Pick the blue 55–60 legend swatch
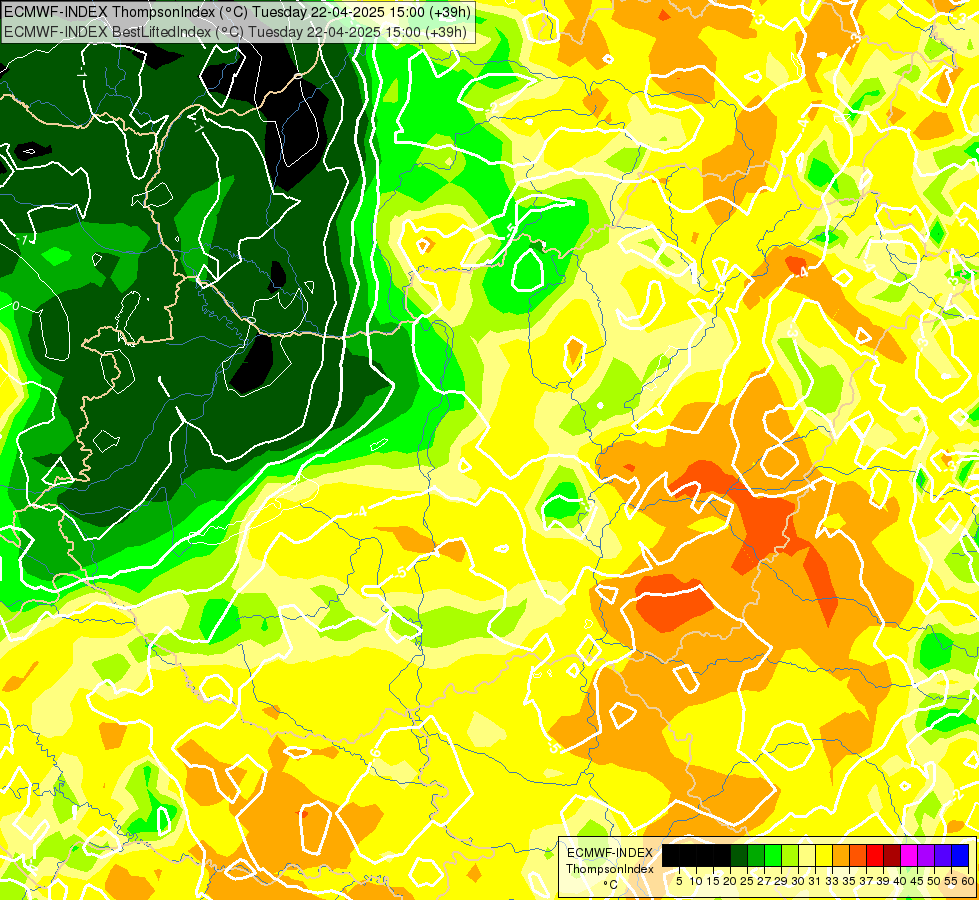The image size is (979, 900). 960,855
